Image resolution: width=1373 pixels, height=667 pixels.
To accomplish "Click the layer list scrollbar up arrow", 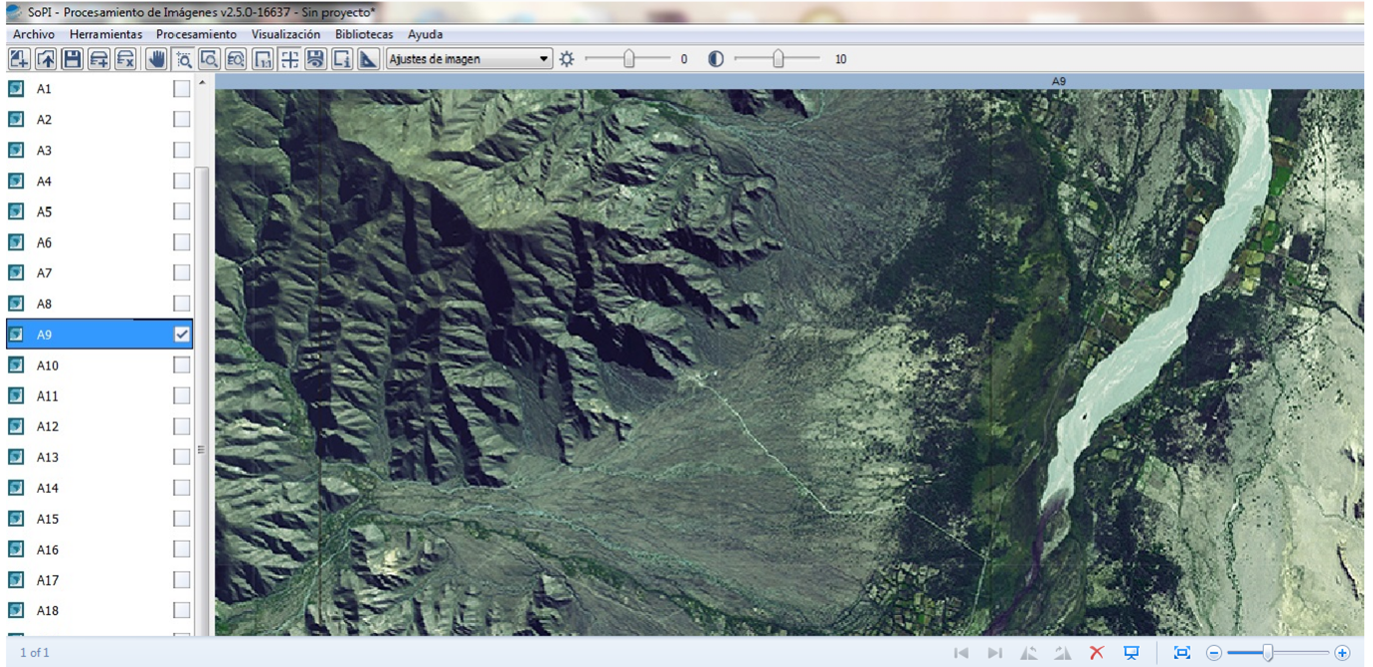I will [203, 83].
